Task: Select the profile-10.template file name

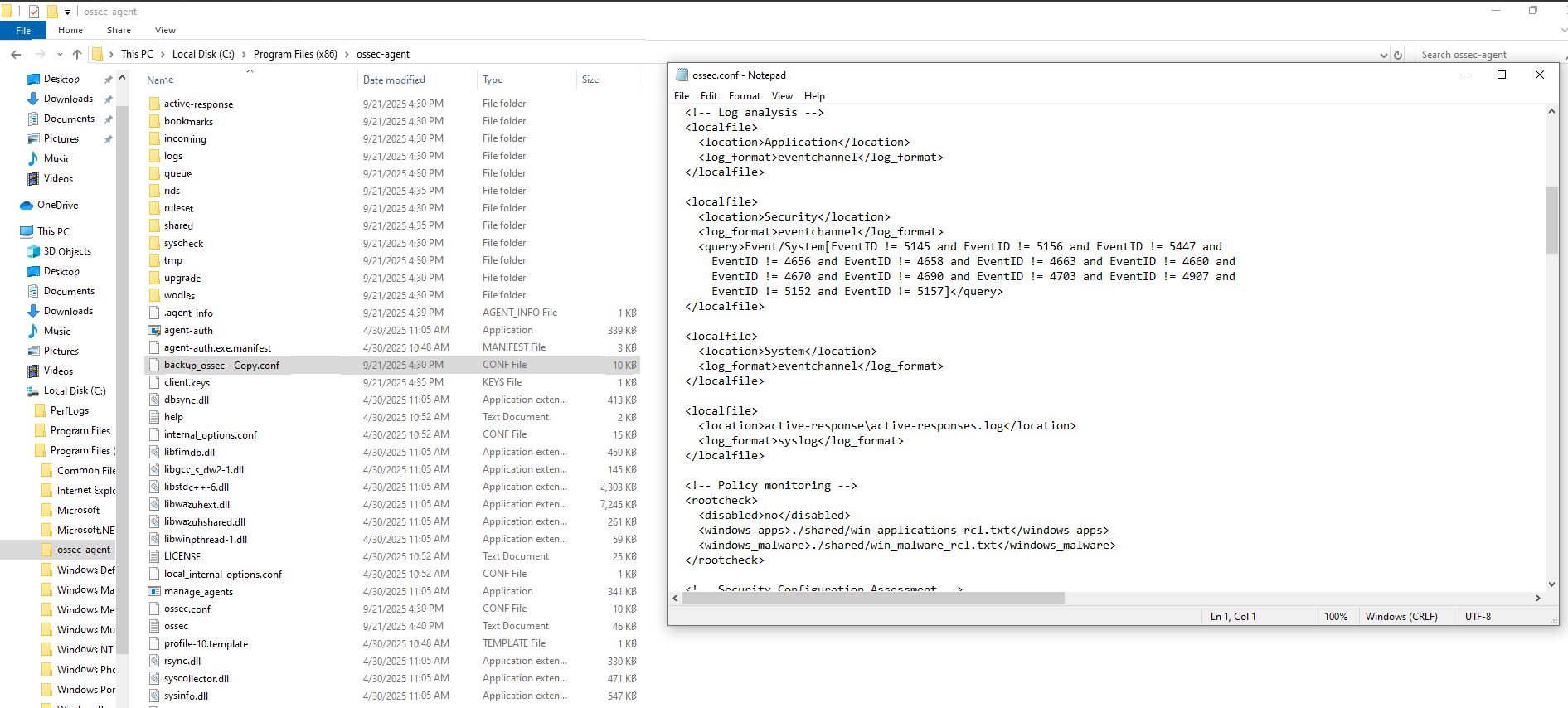Action: click(206, 643)
